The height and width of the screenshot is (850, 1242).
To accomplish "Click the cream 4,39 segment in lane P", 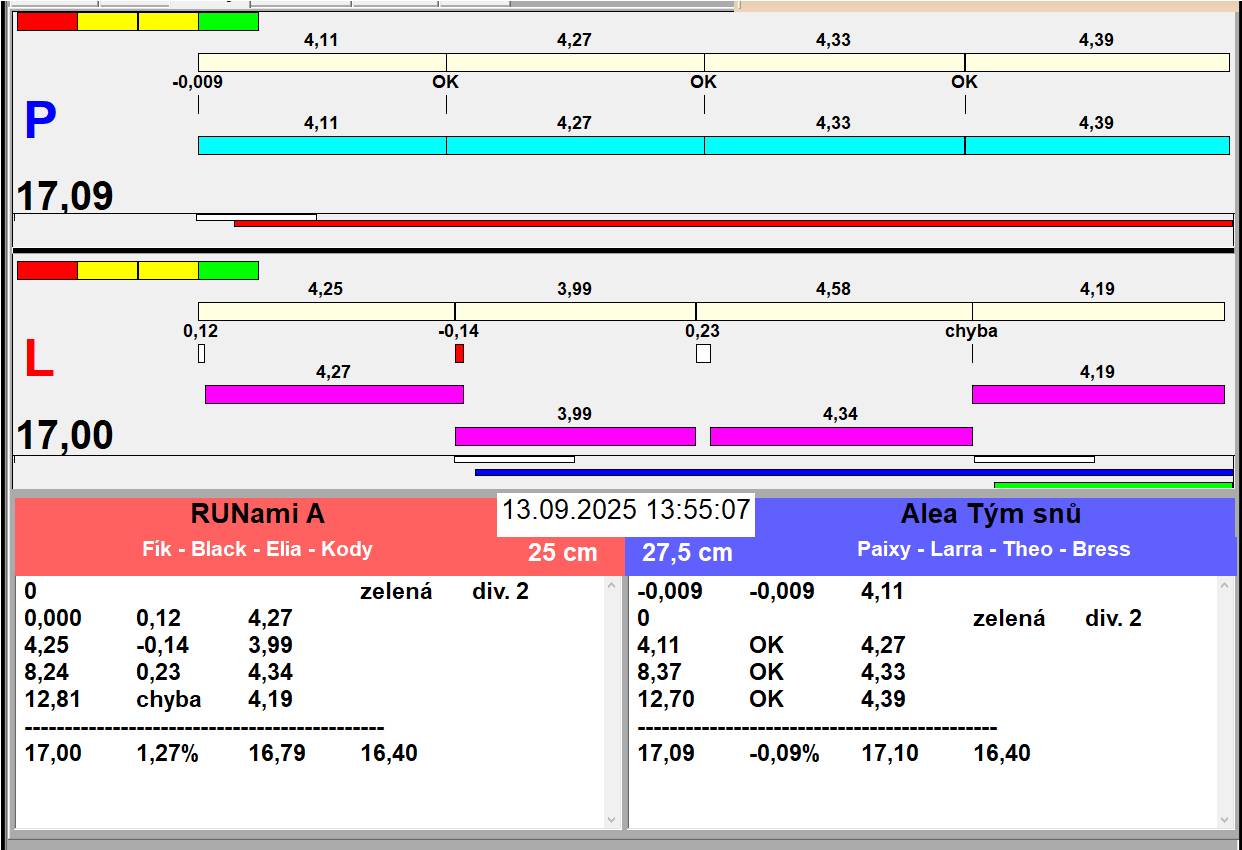I will (1097, 62).
